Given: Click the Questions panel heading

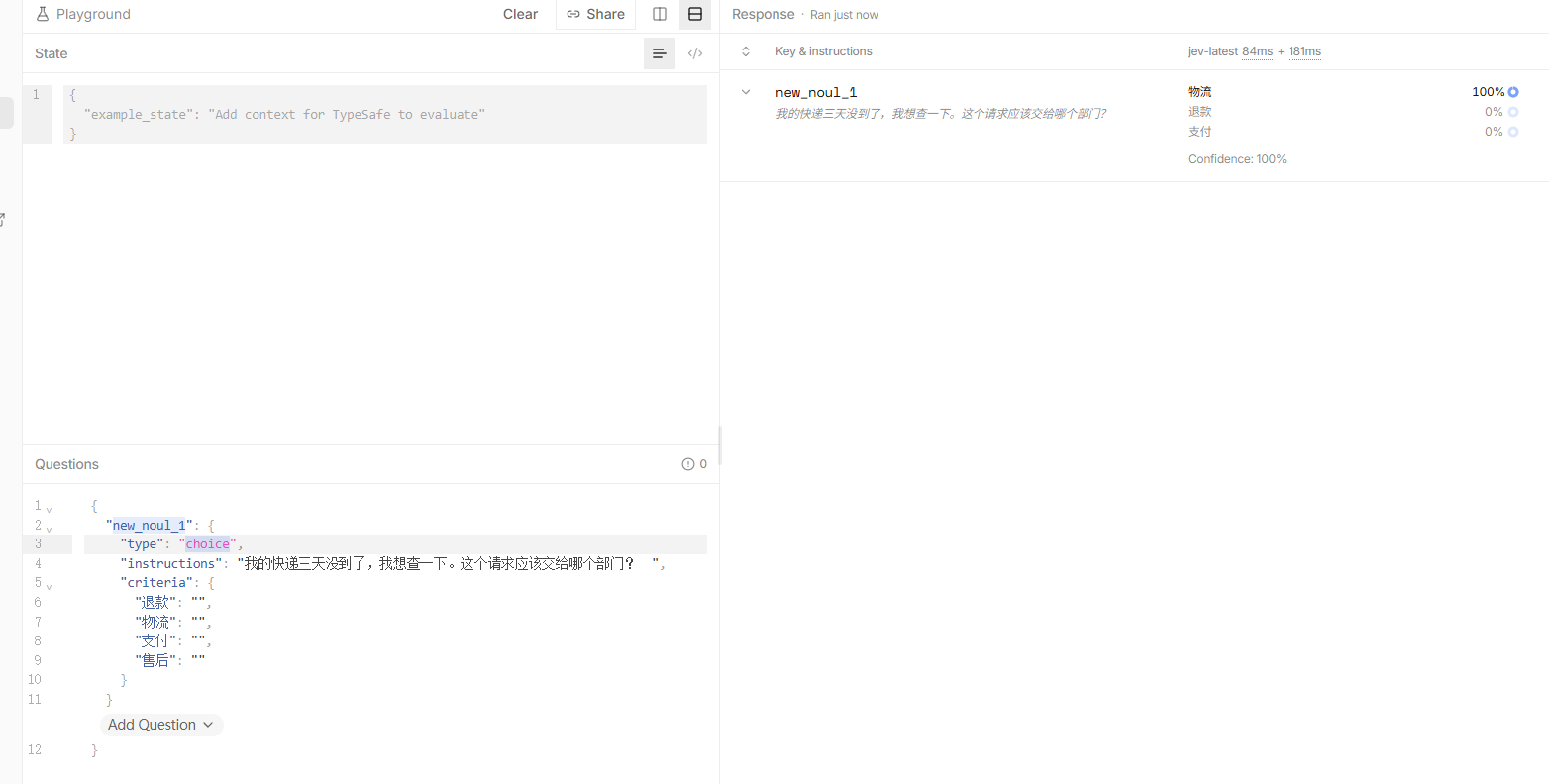Looking at the screenshot, I should pos(66,464).
